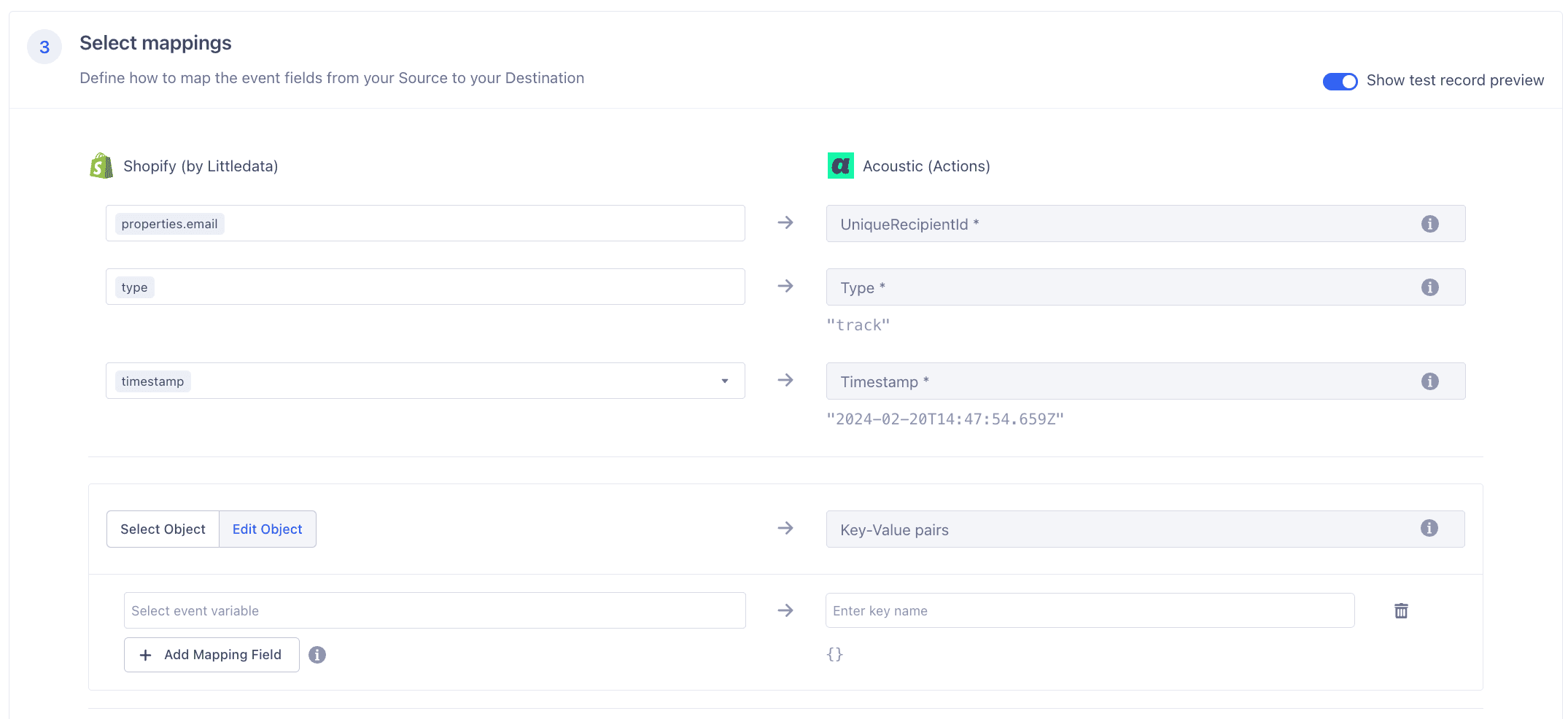Click the track value under Type
The image size is (1568, 719).
tap(858, 324)
